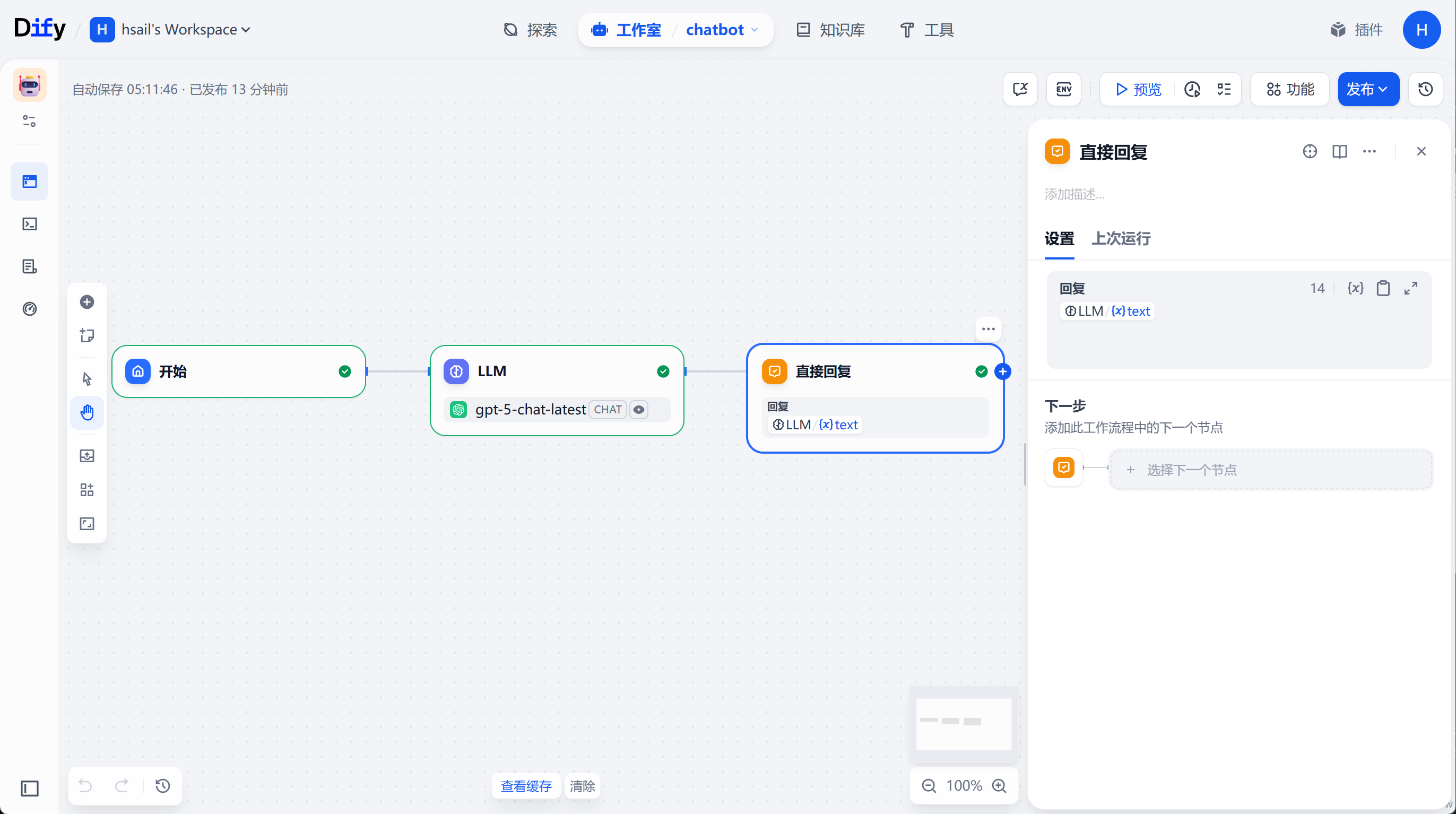The image size is (1456, 814).
Task: Click the Dify logo
Action: 40,28
